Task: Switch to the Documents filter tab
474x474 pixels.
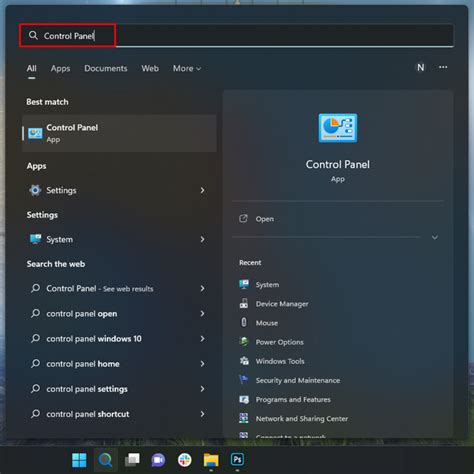Action: pyautogui.click(x=106, y=68)
